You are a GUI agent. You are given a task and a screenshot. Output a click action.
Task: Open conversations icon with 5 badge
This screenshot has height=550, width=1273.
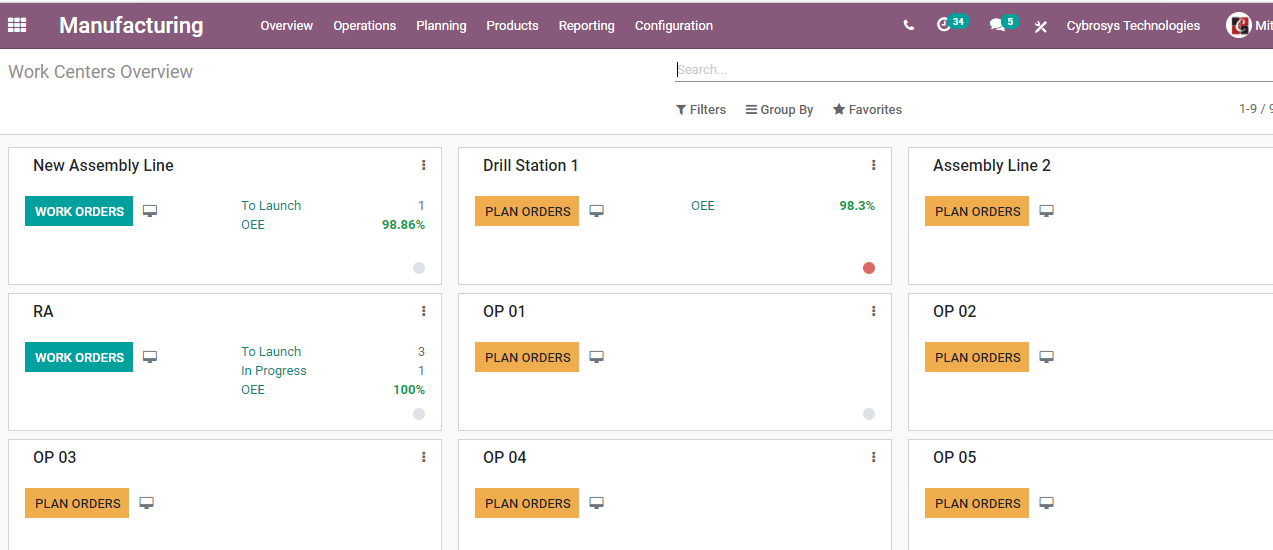(x=1002, y=24)
